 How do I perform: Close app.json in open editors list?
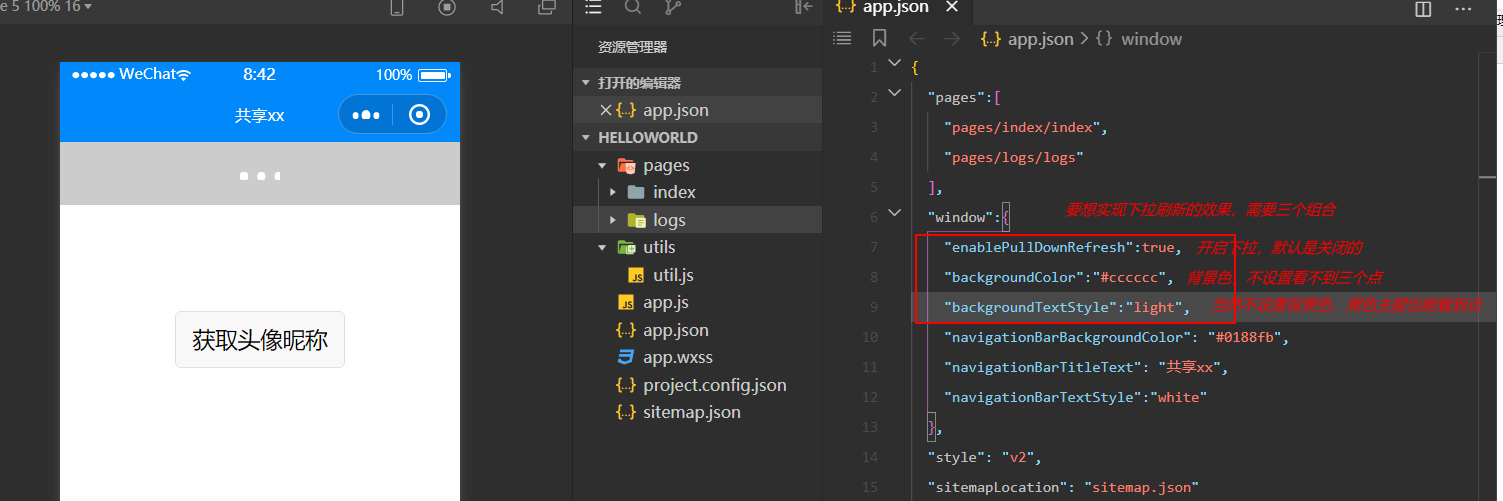point(604,110)
